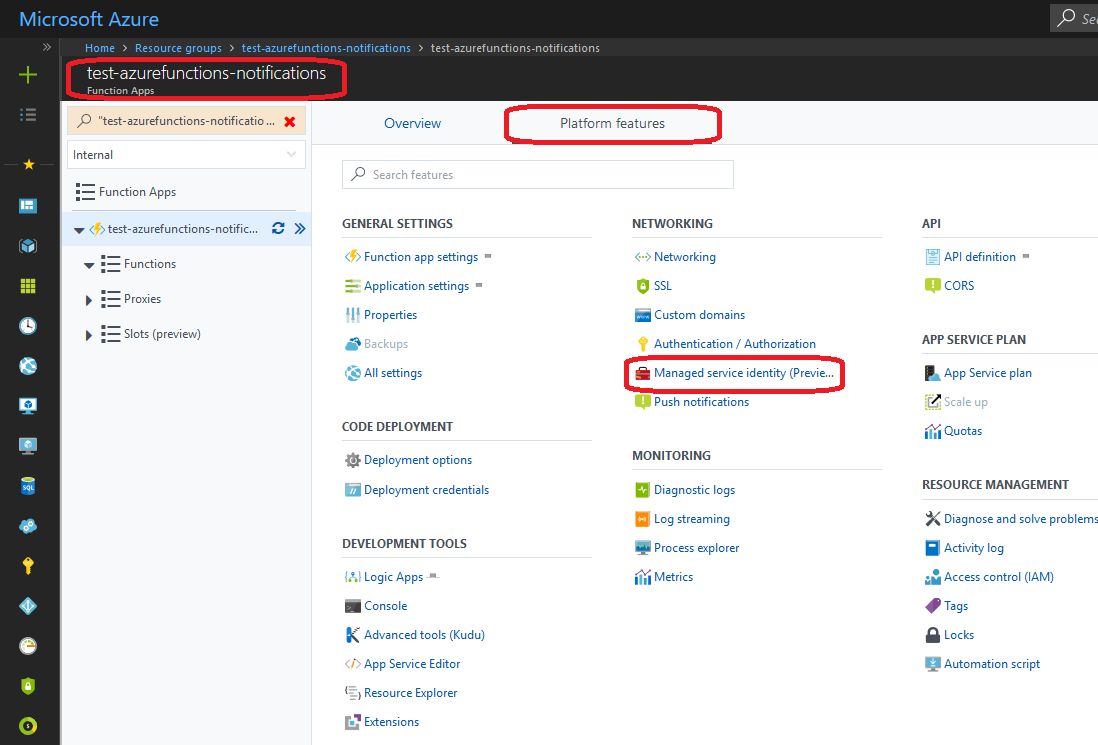The image size is (1098, 745).
Task: Go to Resource groups breadcrumb link
Action: point(178,48)
